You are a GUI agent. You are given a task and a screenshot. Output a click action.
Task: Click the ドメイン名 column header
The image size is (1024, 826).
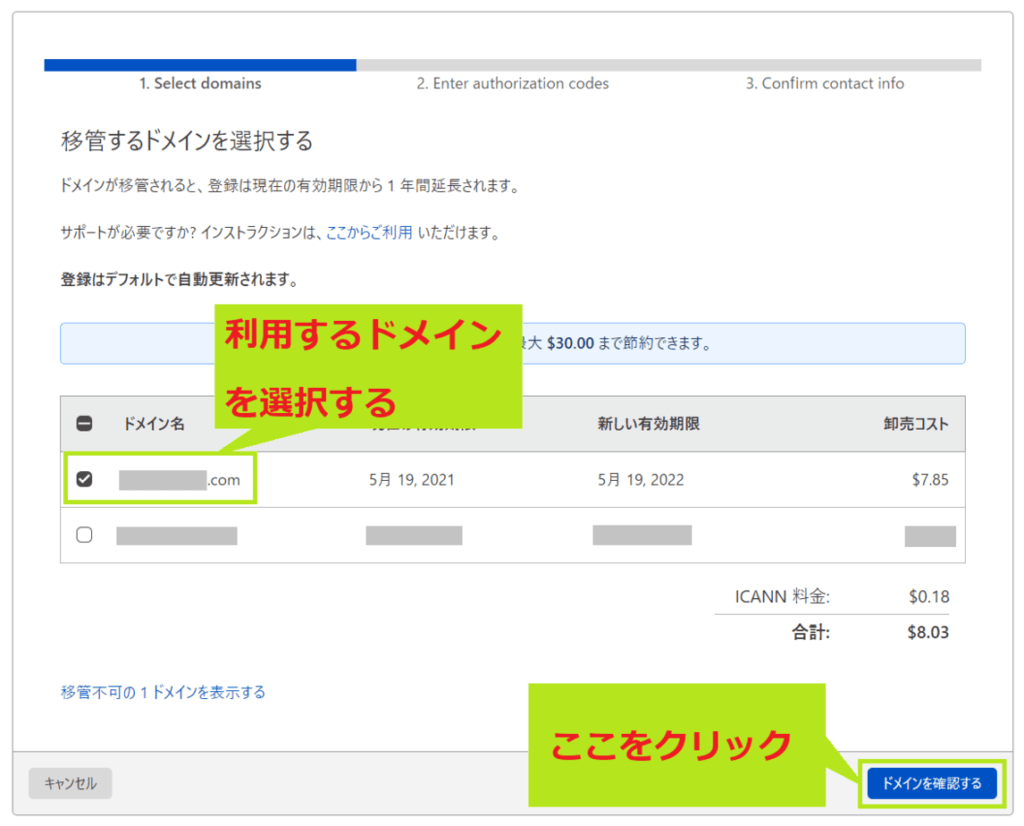[x=152, y=422]
